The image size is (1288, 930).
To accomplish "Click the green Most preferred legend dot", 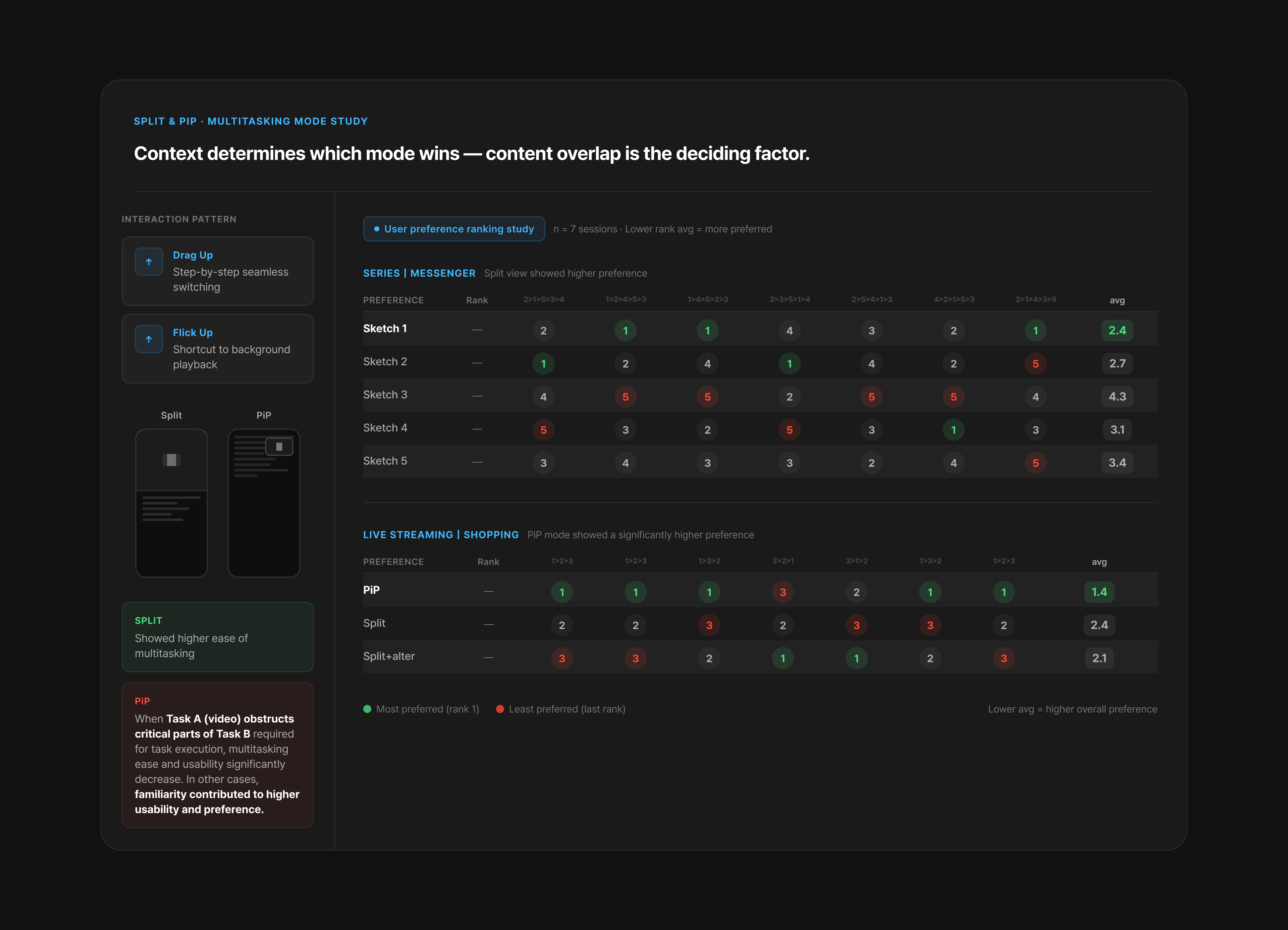I will pos(367,709).
